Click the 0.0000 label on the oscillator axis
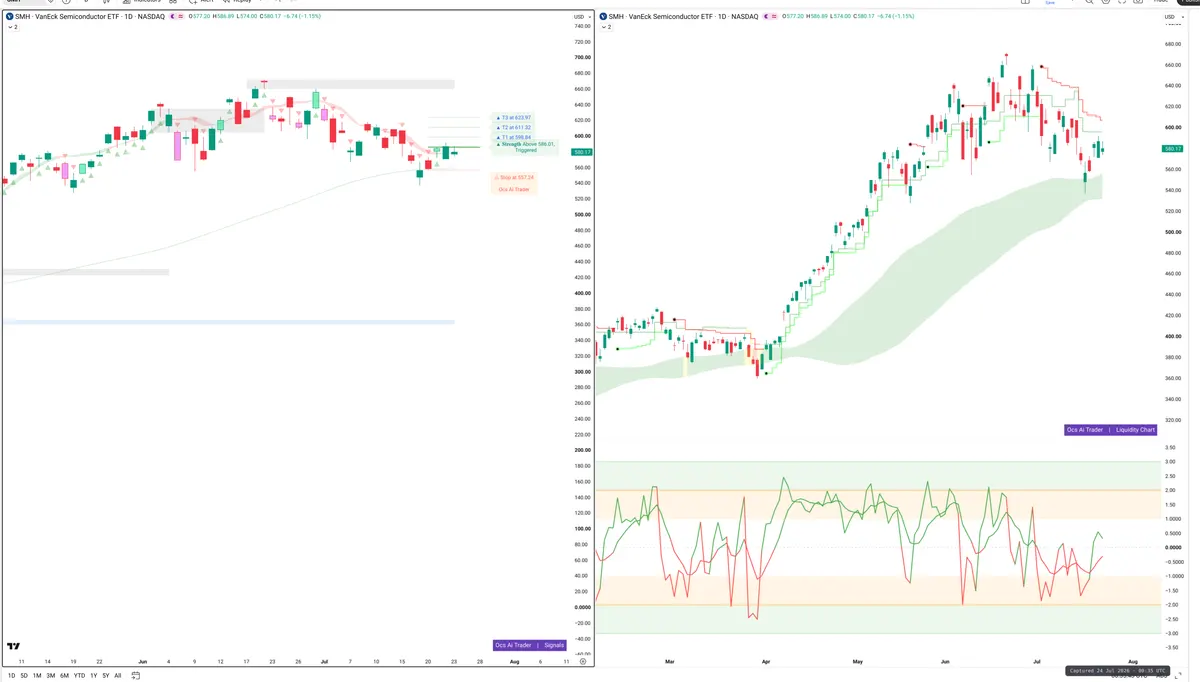Image resolution: width=1200 pixels, height=682 pixels. [1174, 547]
